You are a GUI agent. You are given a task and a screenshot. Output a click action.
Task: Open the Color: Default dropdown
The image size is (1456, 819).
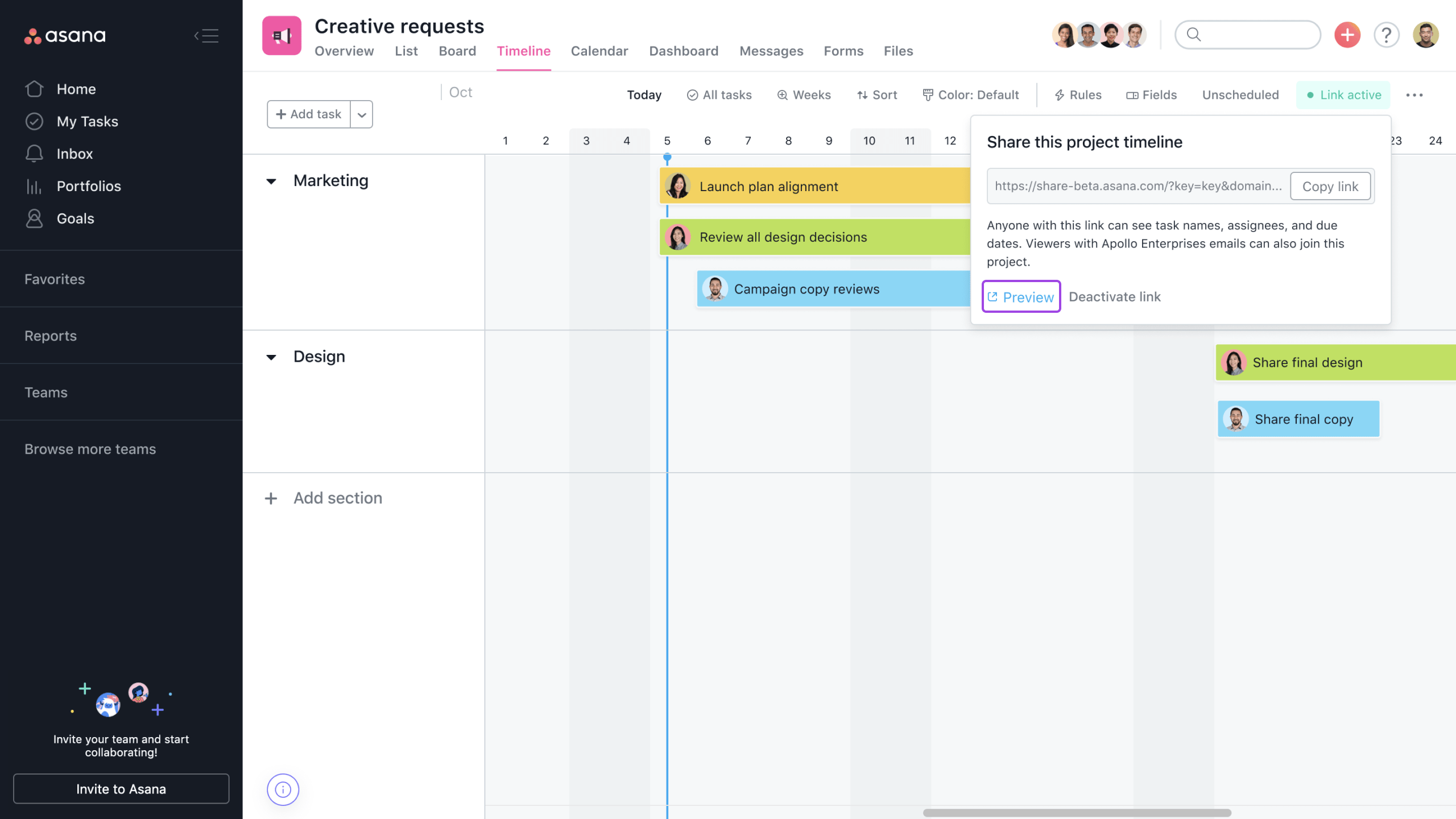[970, 95]
